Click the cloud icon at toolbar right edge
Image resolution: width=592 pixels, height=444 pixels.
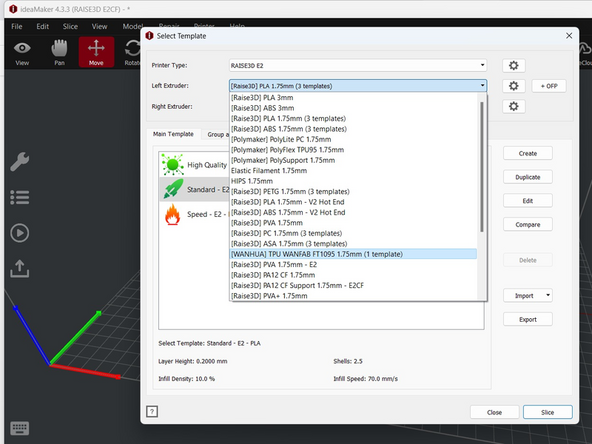585,48
